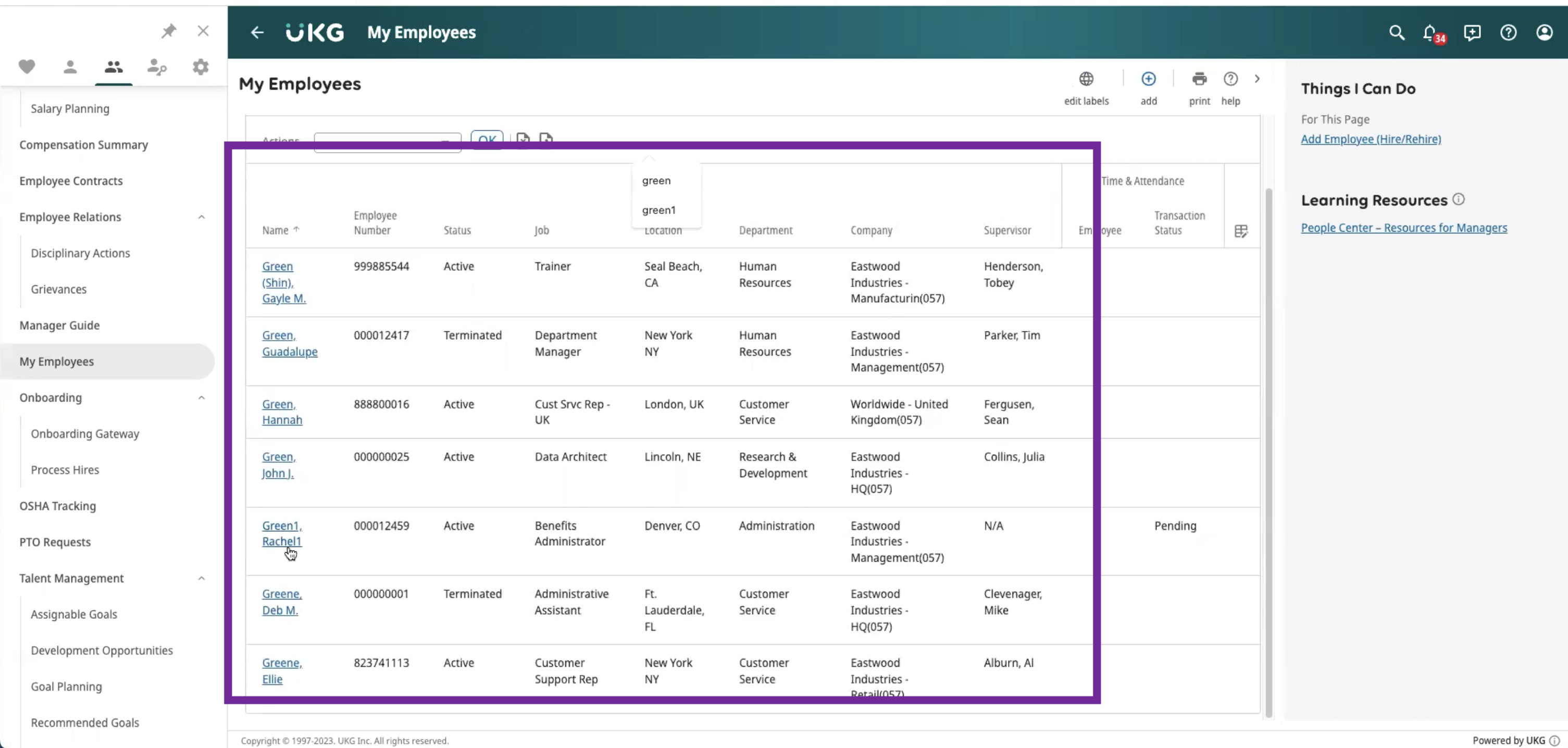Viewport: 1568px width, 748px height.
Task: Click Add Employee (Hire/Rehire) link
Action: (x=1371, y=140)
